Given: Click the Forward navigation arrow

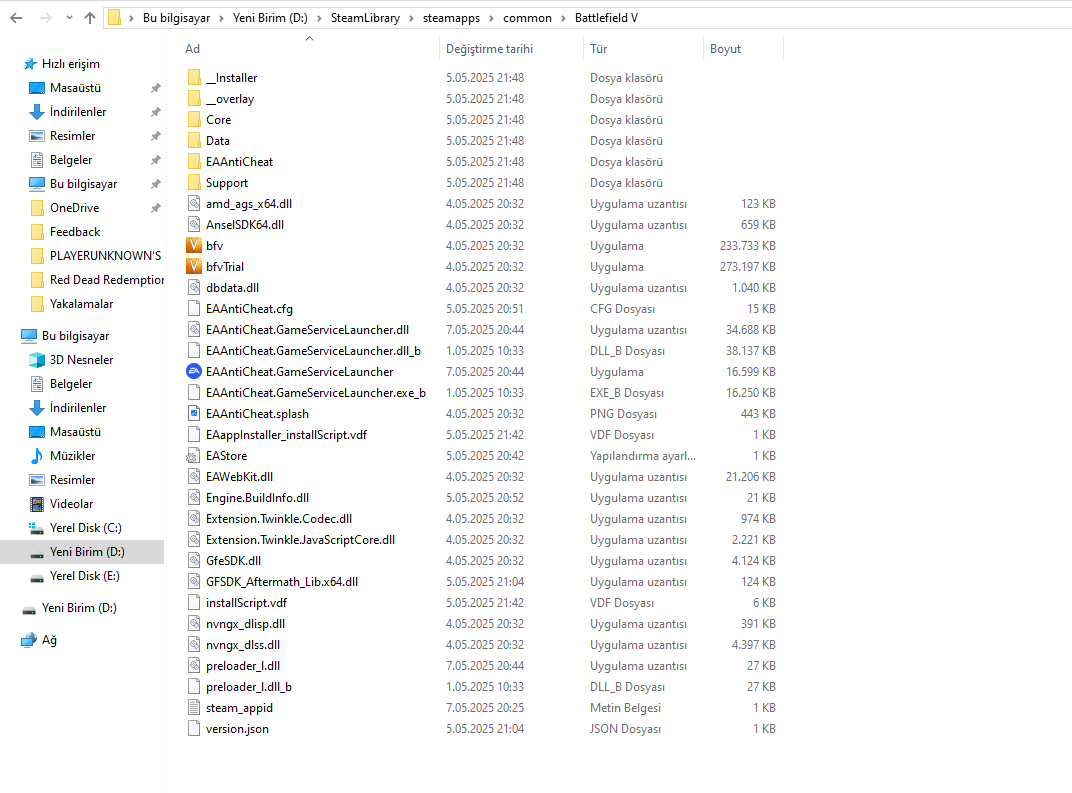Looking at the screenshot, I should click(x=46, y=18).
